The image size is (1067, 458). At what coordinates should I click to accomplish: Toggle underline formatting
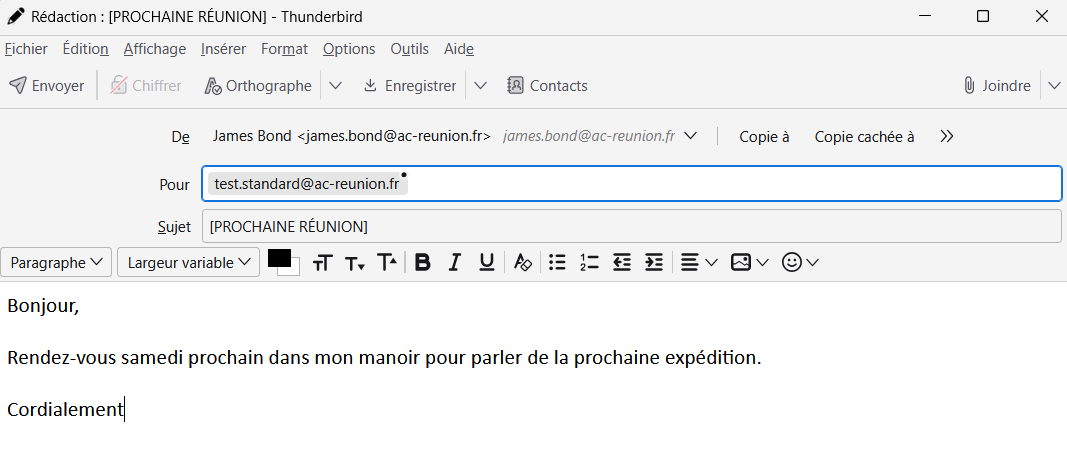pos(486,262)
